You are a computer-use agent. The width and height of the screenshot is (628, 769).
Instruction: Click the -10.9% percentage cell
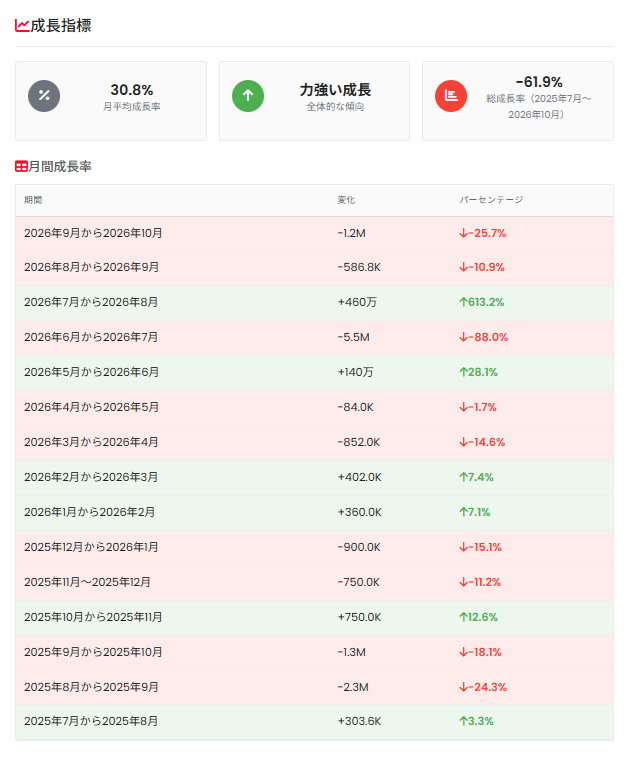tap(482, 268)
